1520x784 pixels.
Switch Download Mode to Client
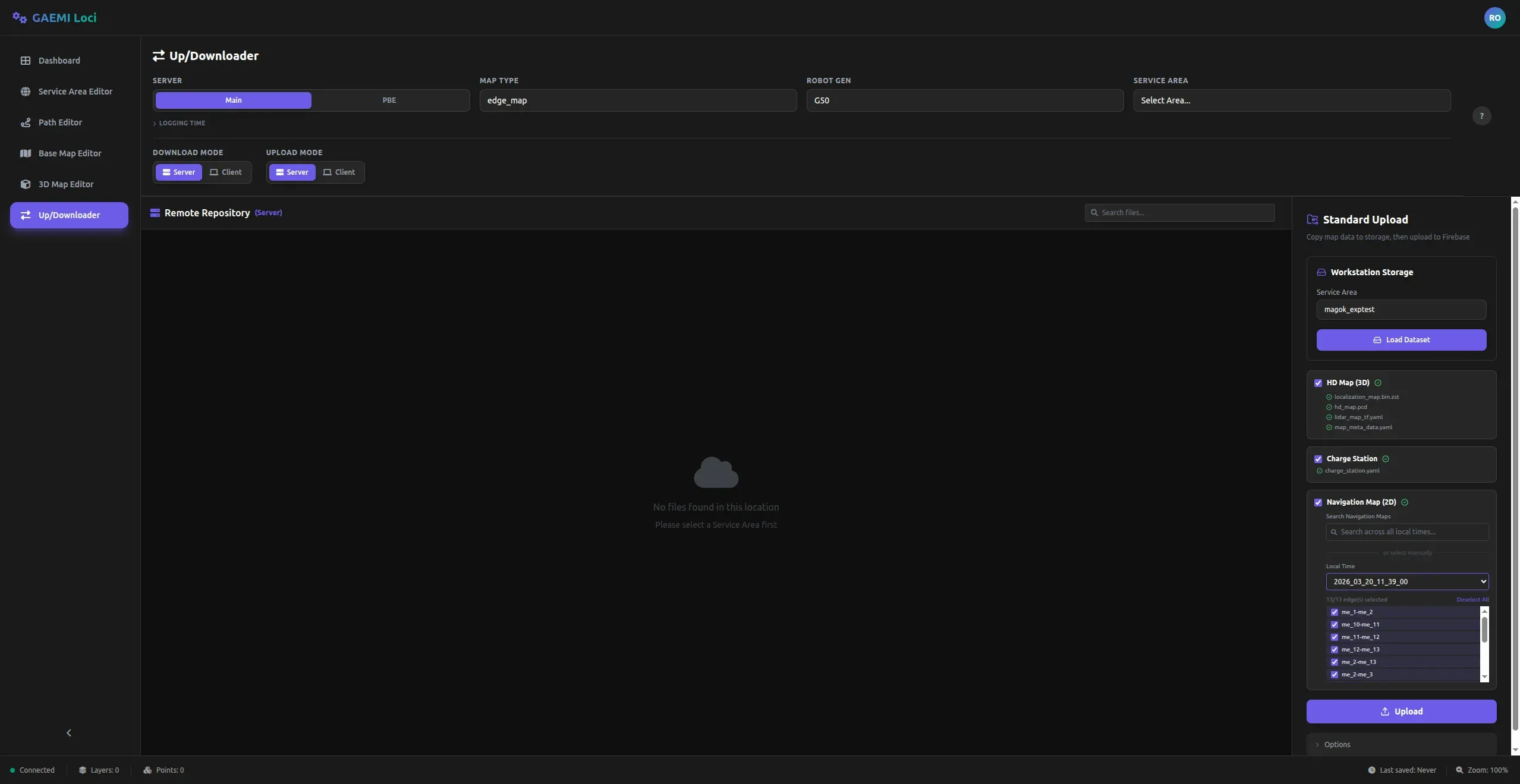point(226,172)
